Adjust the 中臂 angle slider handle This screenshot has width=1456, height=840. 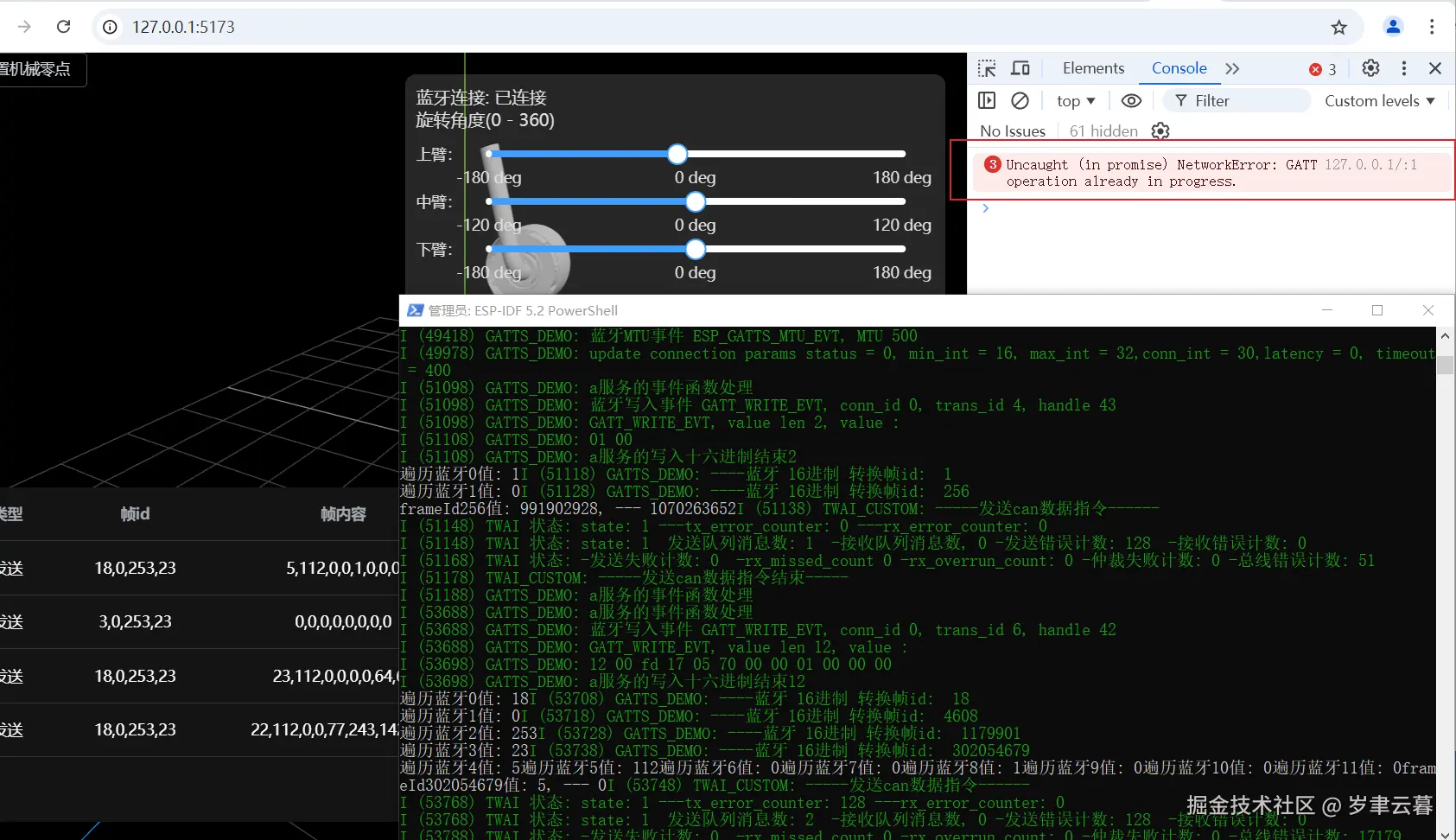[696, 201]
